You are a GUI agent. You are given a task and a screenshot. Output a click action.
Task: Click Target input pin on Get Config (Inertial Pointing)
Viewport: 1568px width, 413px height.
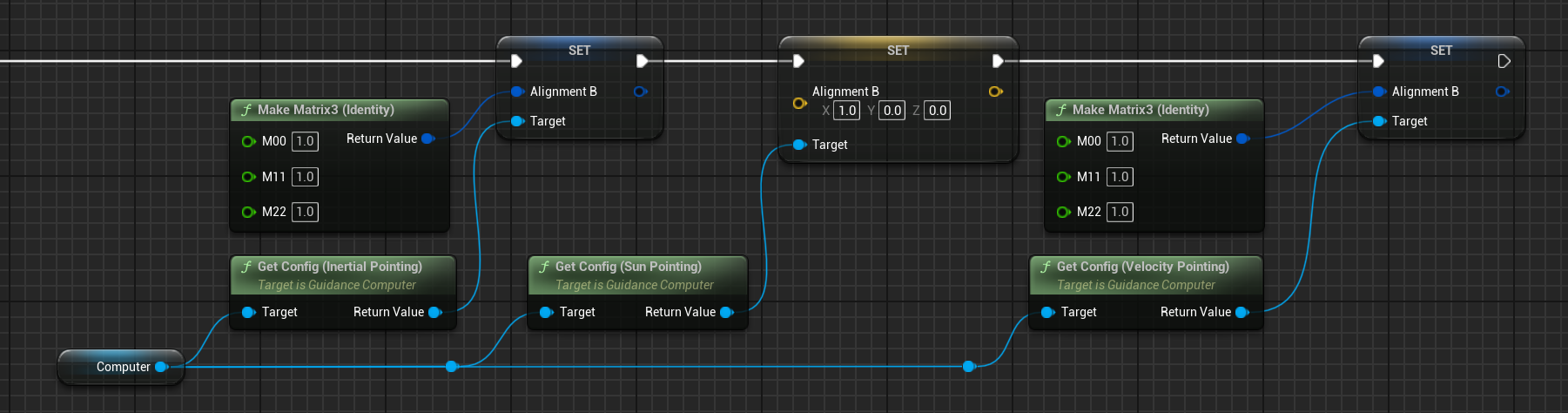[248, 312]
